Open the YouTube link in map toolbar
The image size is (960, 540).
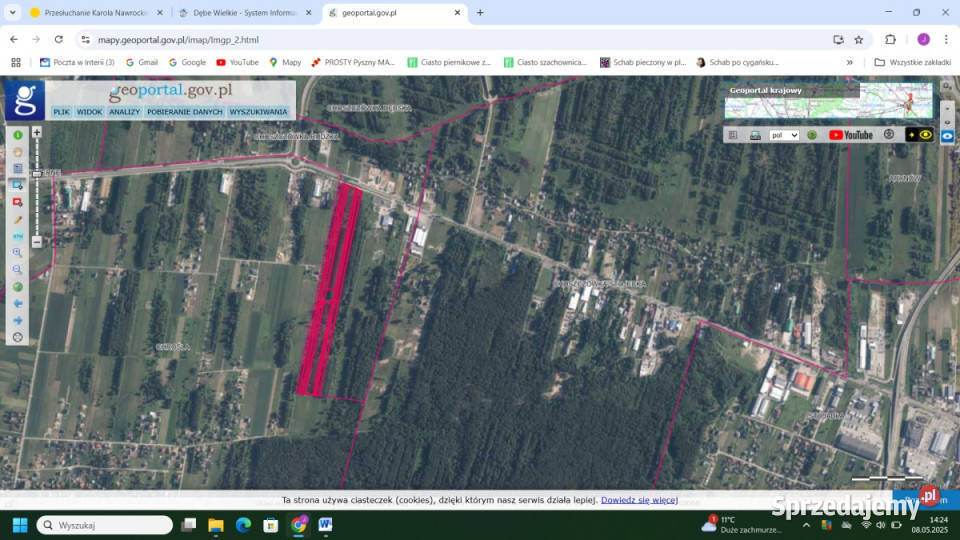coord(851,135)
